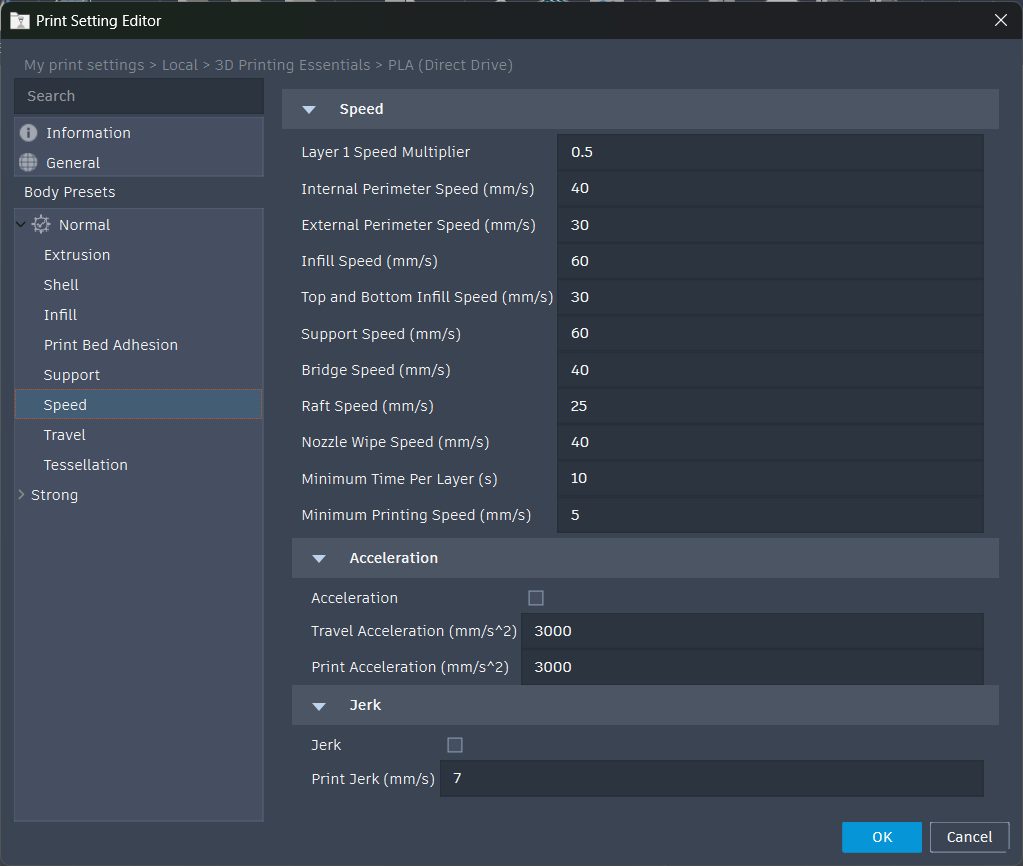Select Tessellation in the sidebar
Viewport: 1023px width, 866px height.
(x=86, y=465)
